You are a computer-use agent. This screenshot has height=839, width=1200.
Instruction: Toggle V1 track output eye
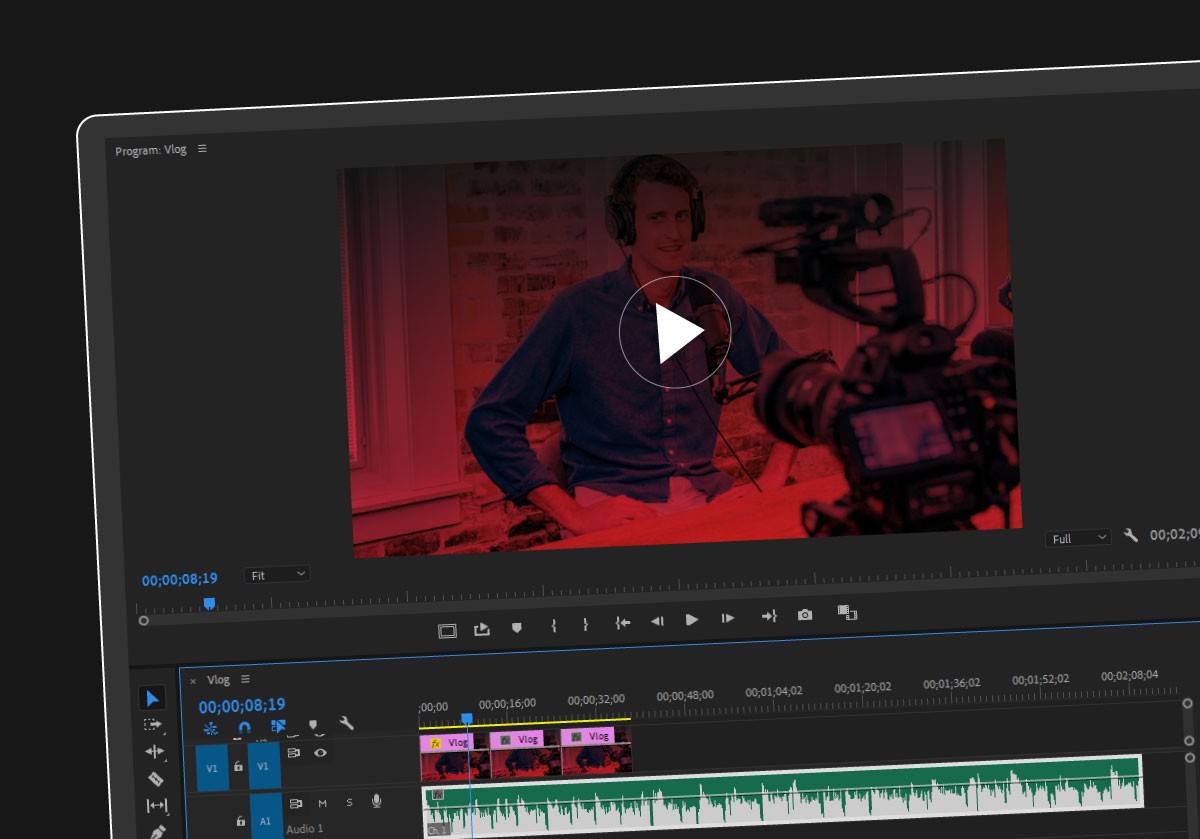click(320, 753)
